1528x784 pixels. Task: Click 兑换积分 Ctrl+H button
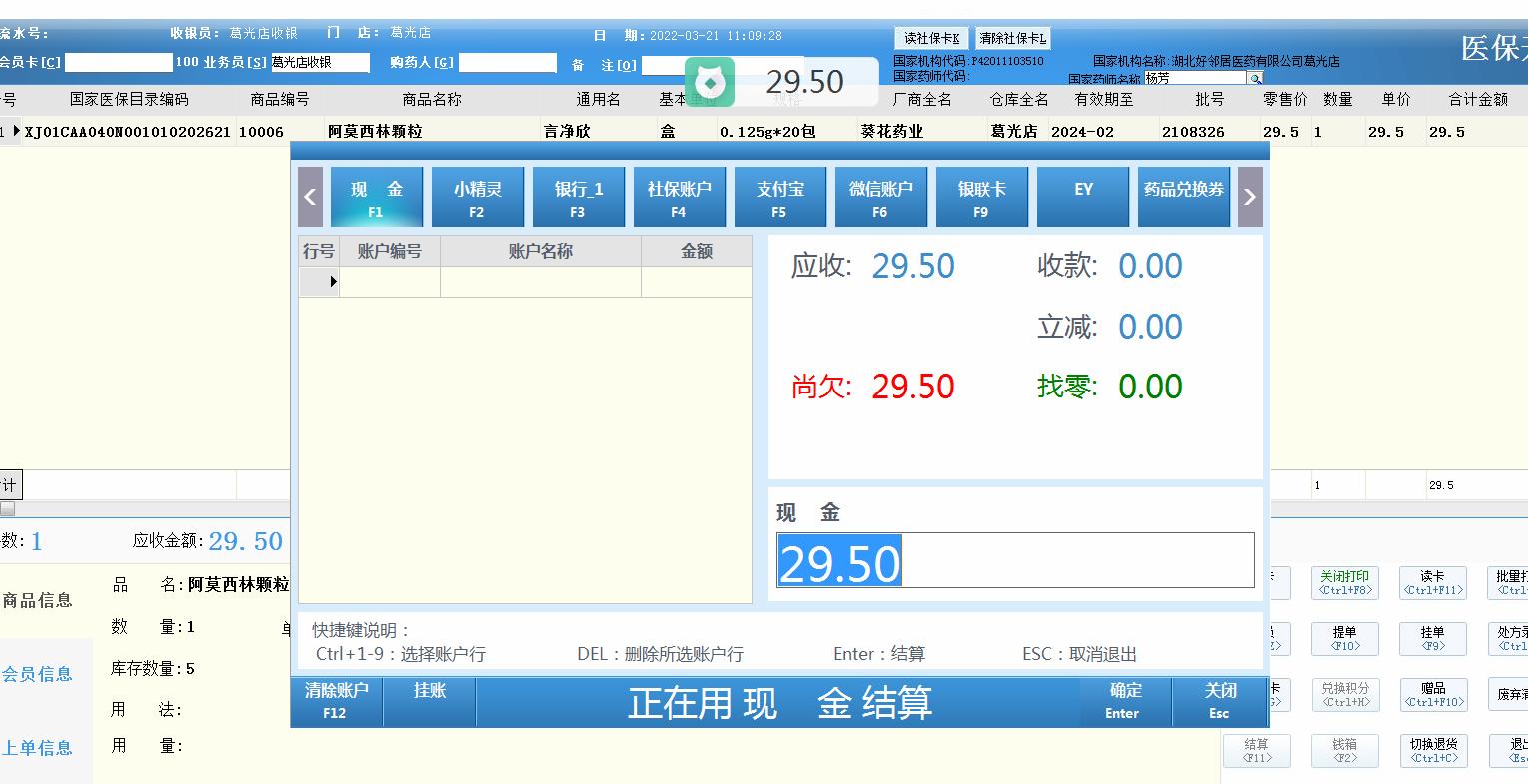click(x=1344, y=695)
